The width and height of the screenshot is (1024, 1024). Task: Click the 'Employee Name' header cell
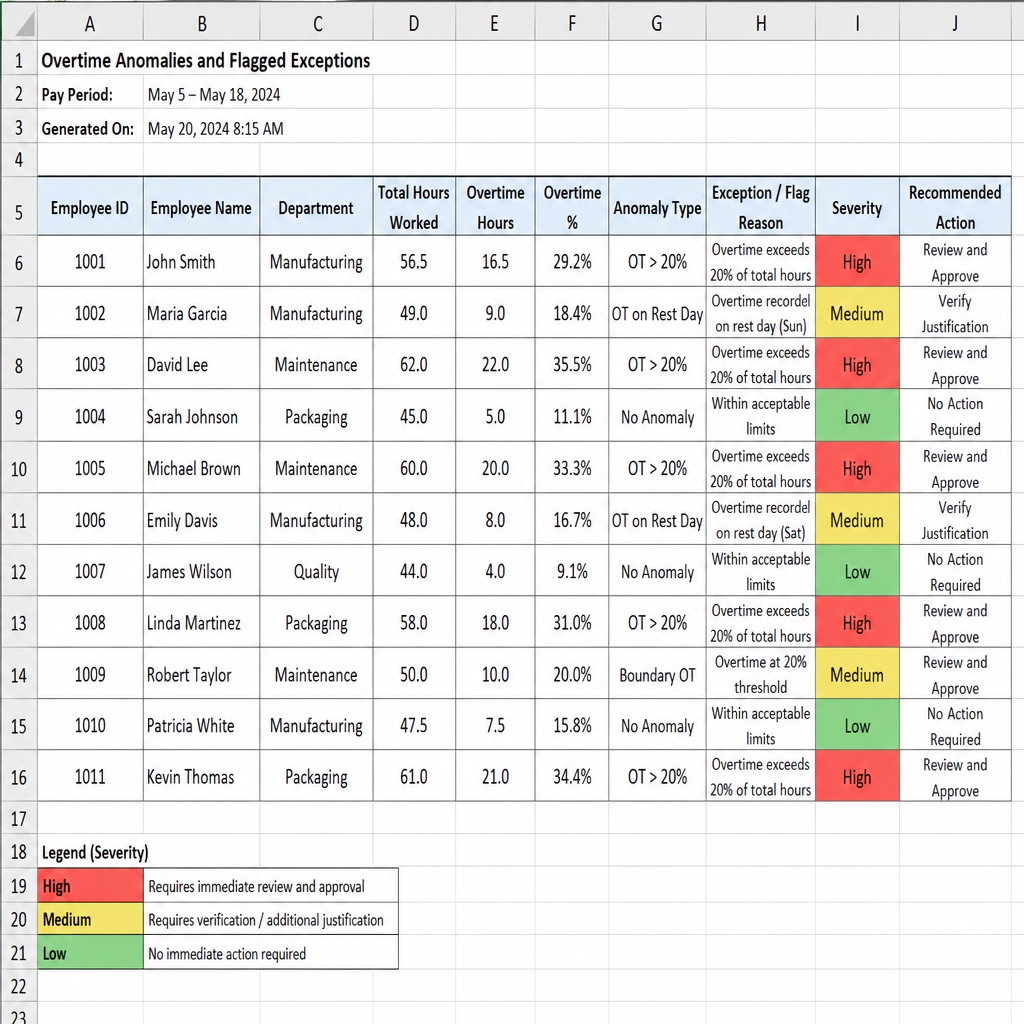(201, 206)
